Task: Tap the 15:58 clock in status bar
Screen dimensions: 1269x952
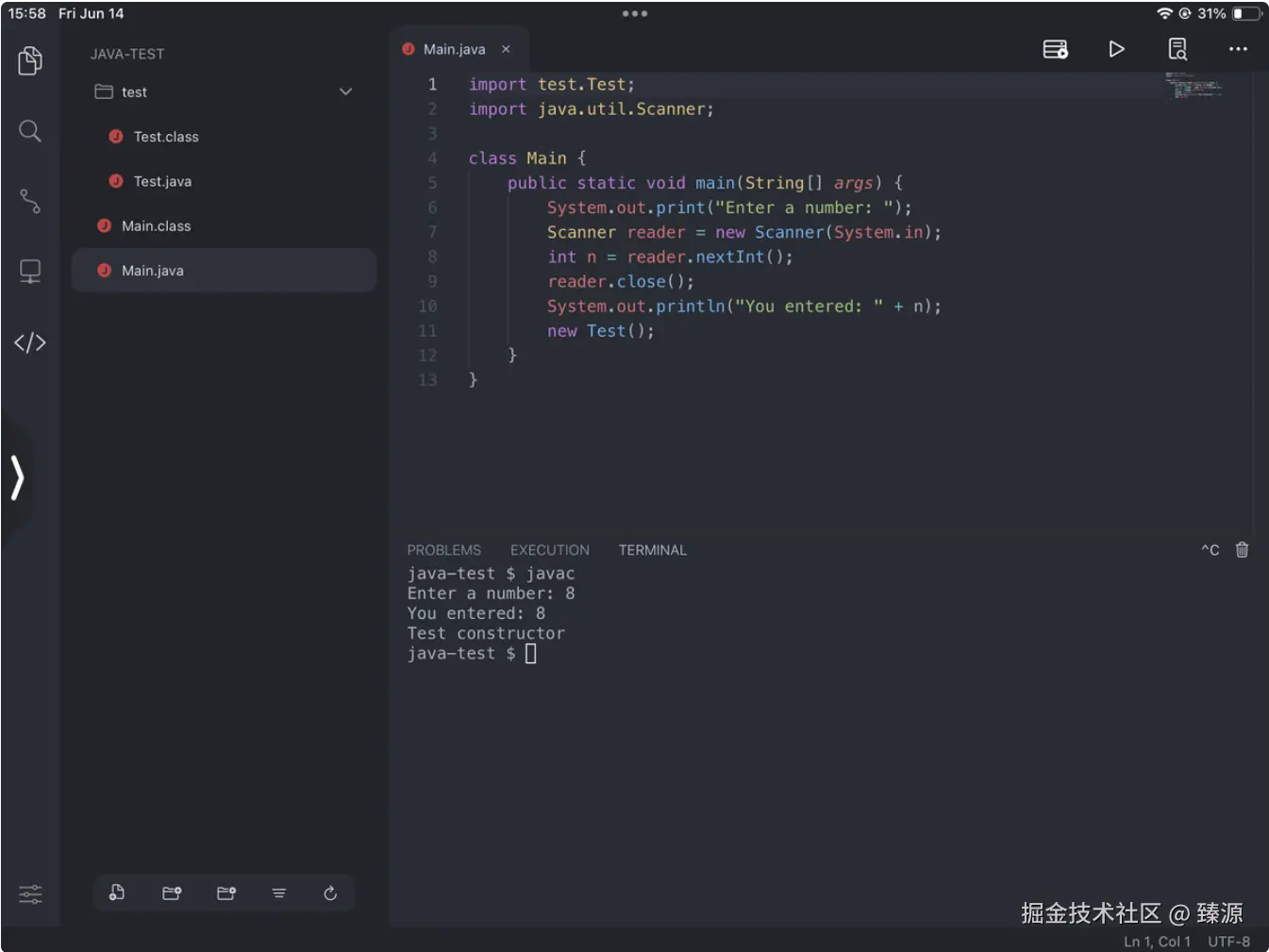Action: point(27,14)
